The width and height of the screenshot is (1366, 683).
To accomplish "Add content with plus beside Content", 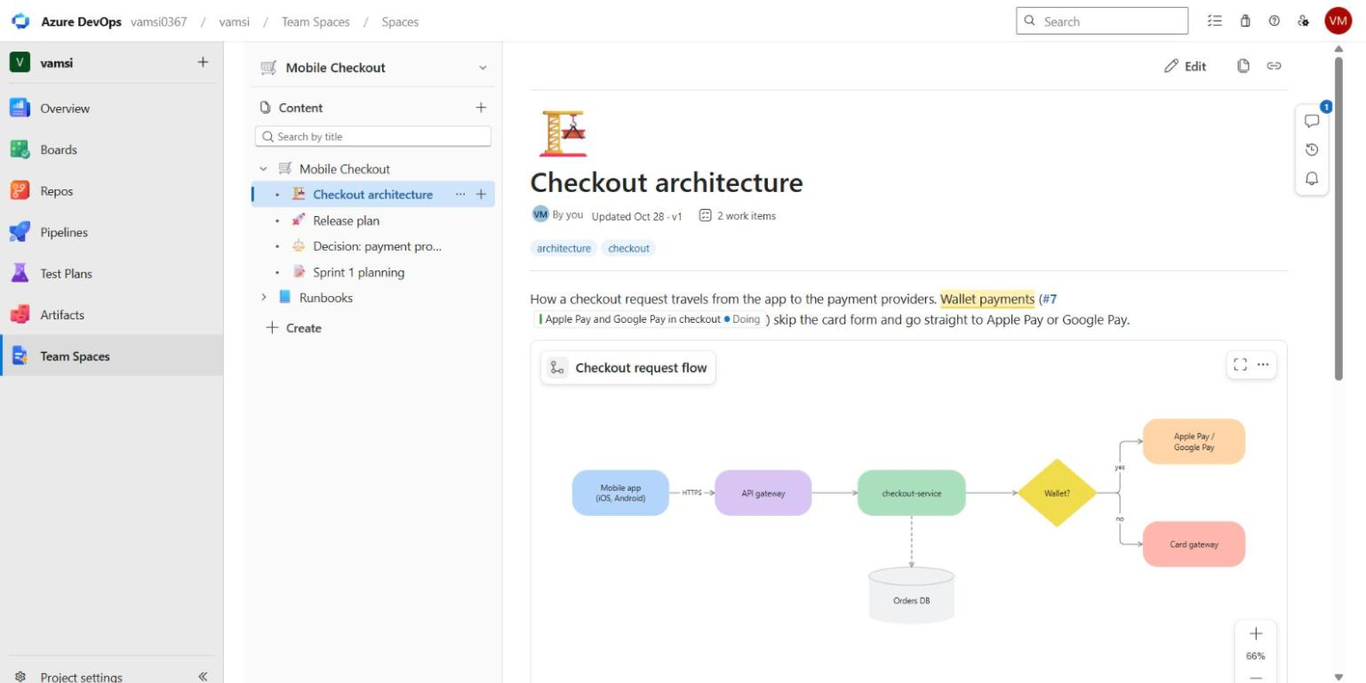I will 481,107.
